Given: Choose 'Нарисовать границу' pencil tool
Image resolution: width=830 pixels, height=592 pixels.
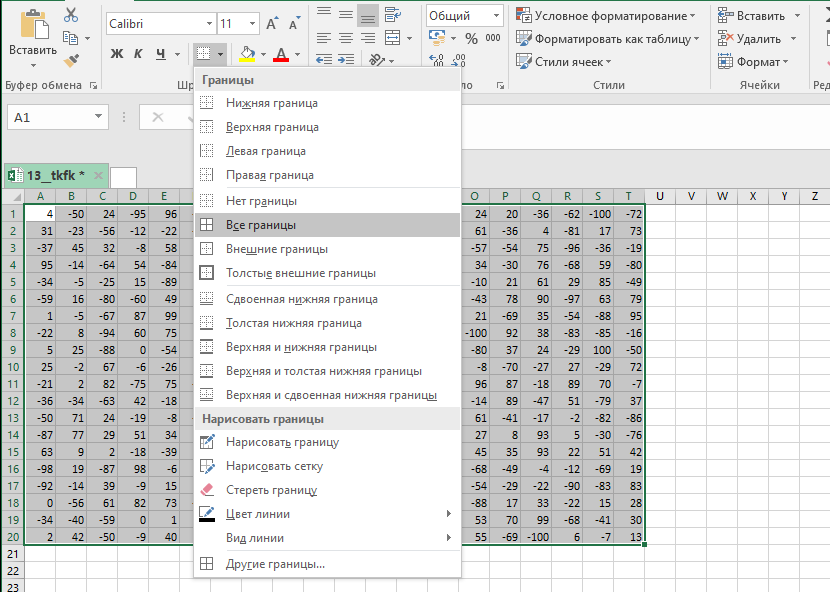Looking at the screenshot, I should click(x=282, y=442).
